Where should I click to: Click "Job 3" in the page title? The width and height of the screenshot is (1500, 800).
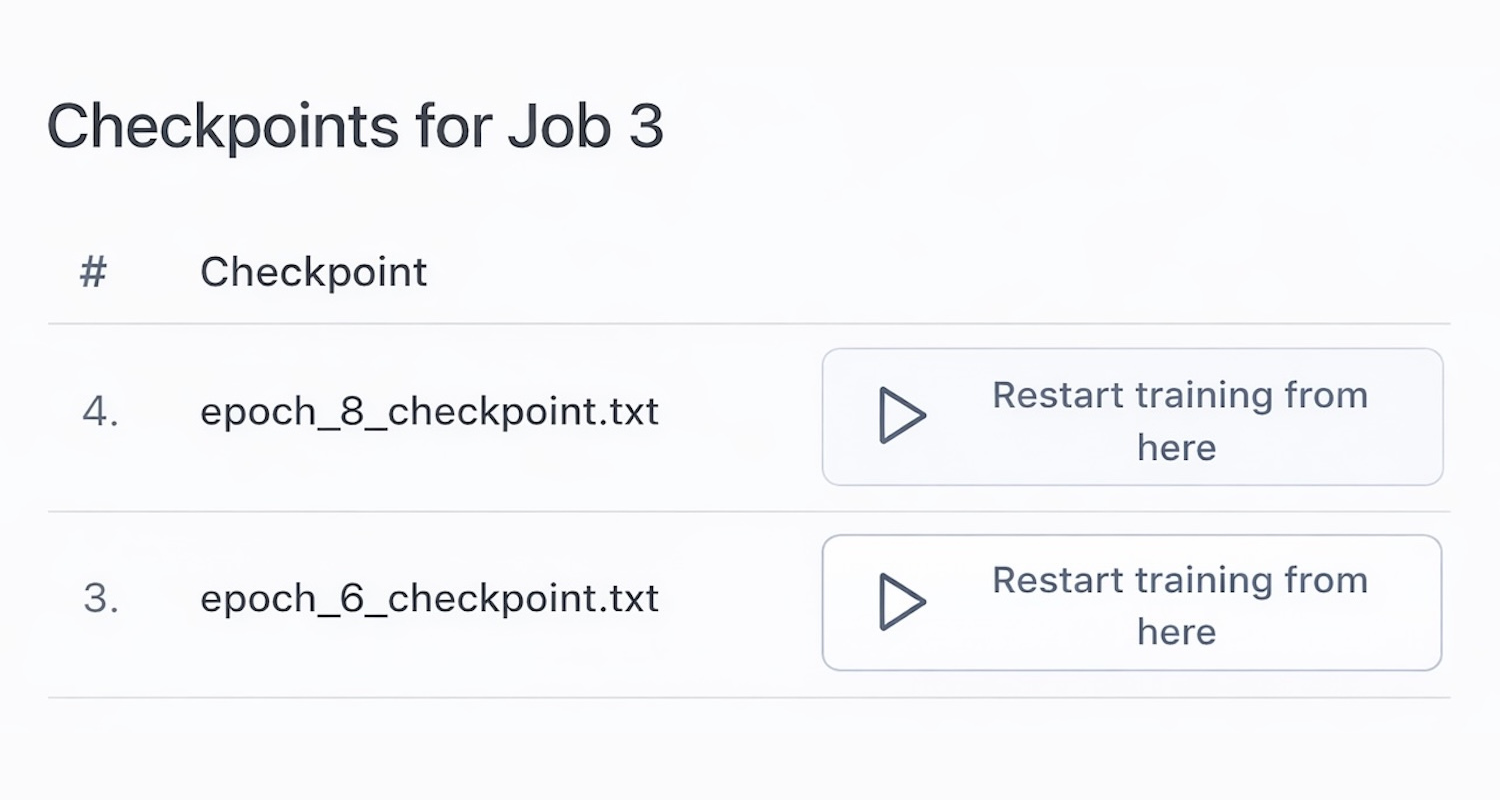tap(585, 127)
